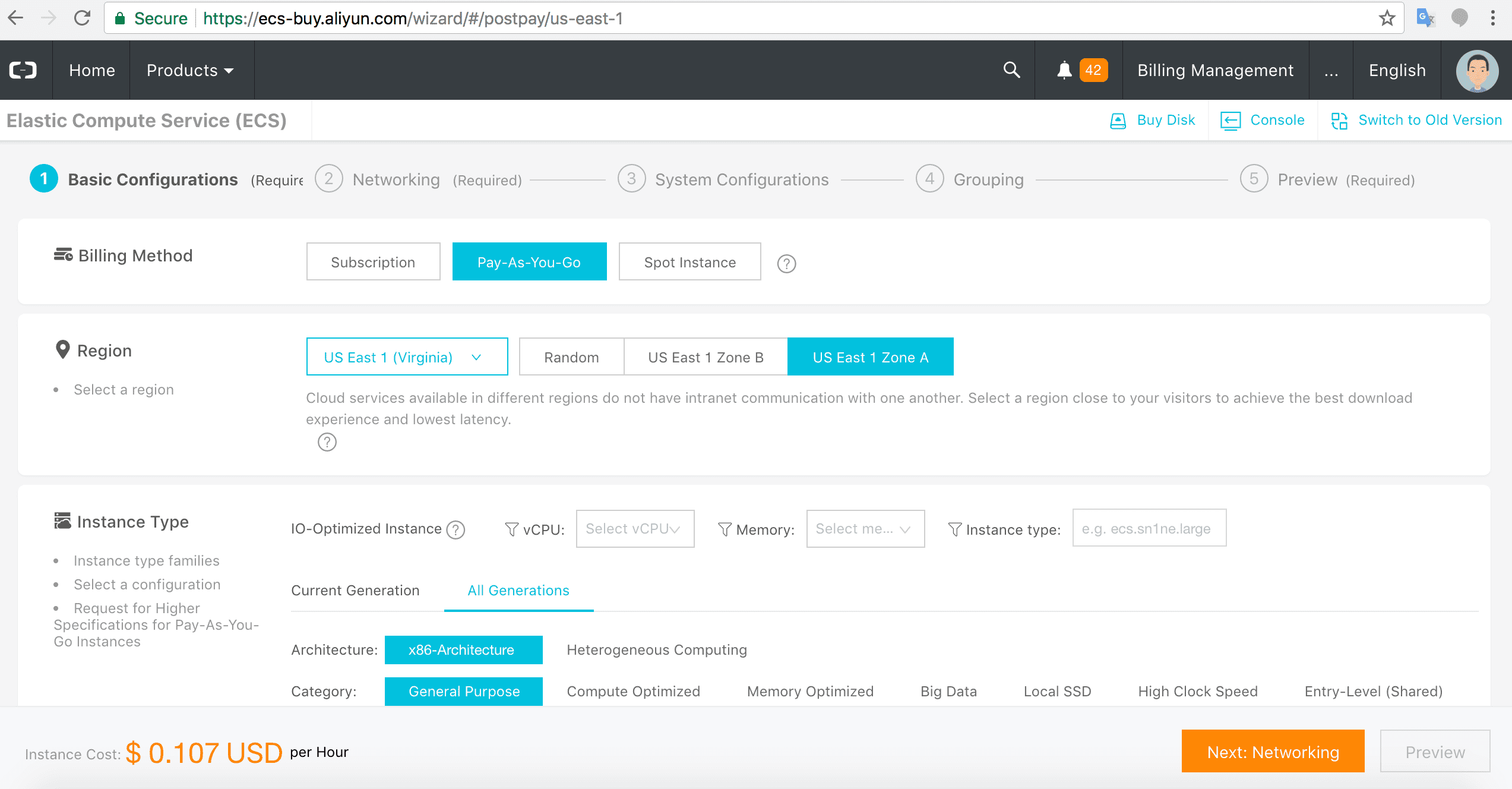
Task: Reload the page with refresh icon
Action: pyautogui.click(x=82, y=18)
